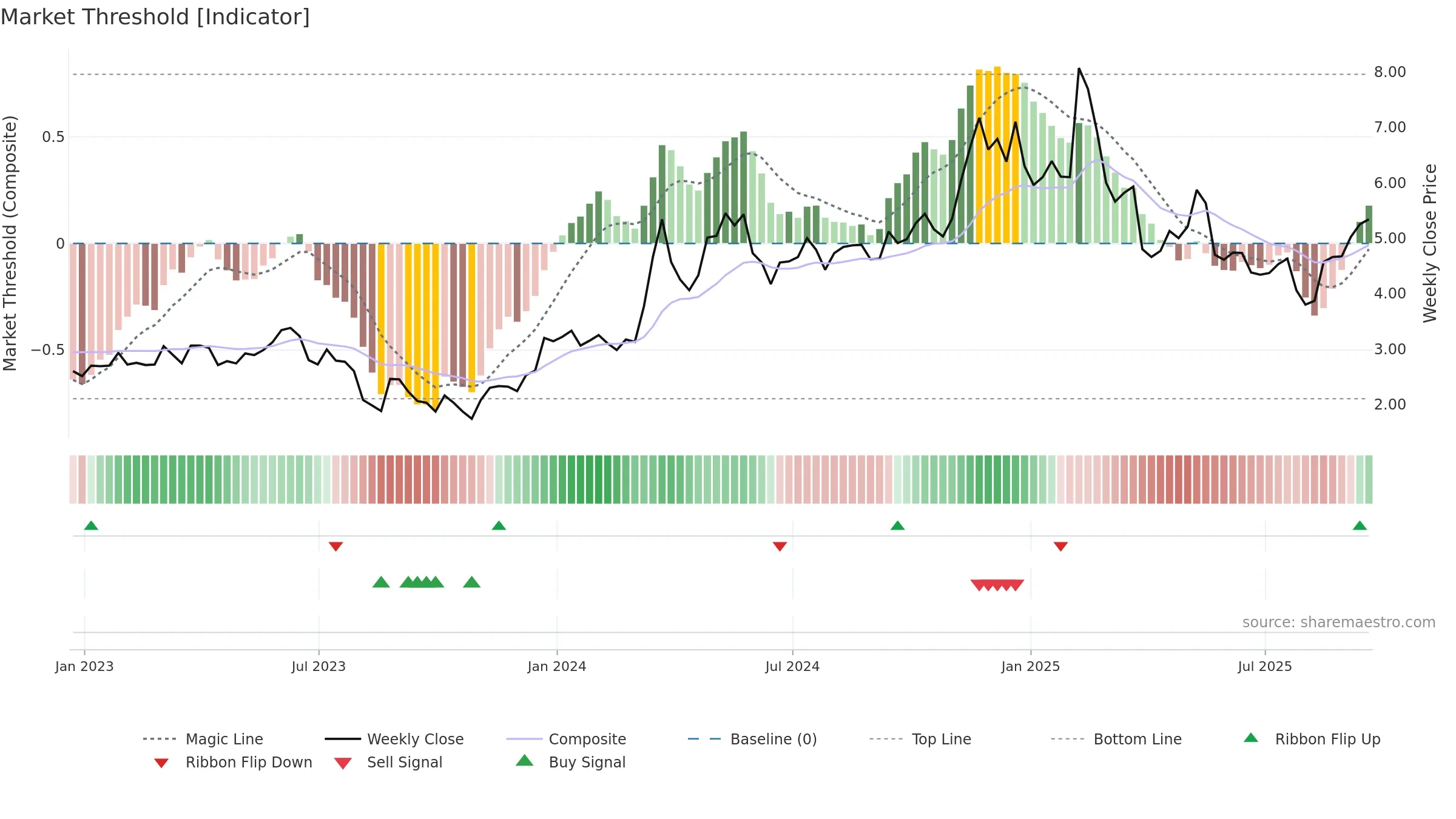The image size is (1456, 819).
Task: Toggle the Magic Line legend entry
Action: pyautogui.click(x=203, y=739)
